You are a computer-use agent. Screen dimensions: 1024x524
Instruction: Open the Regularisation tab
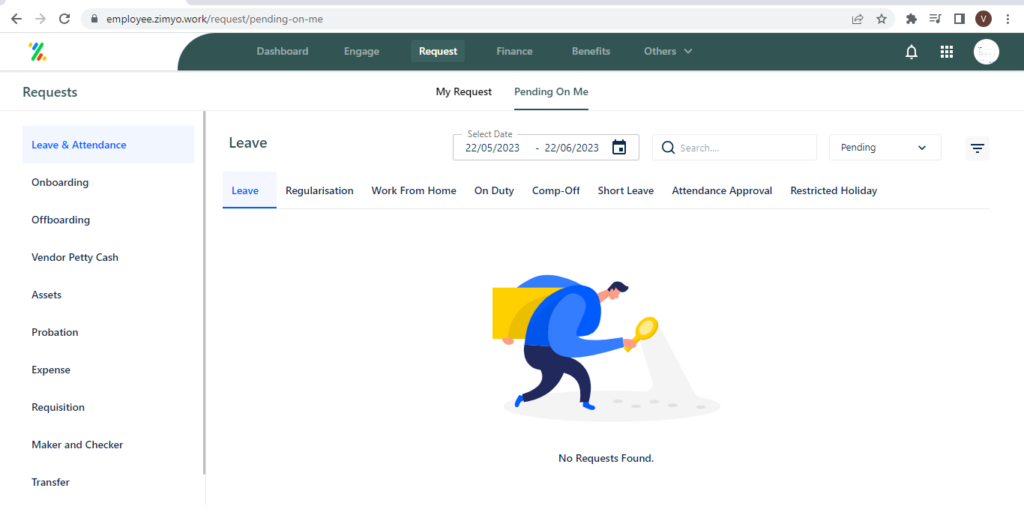[x=319, y=191]
